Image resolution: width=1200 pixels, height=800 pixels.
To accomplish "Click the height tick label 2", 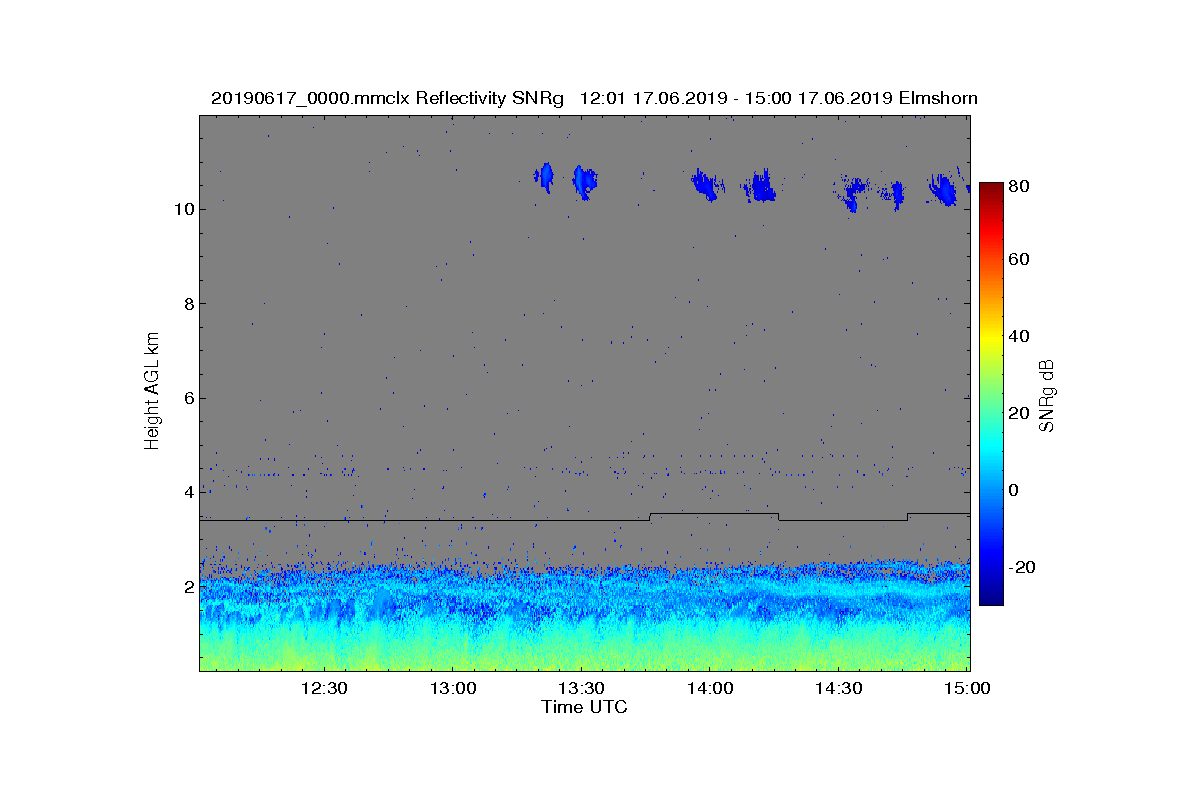I will (x=188, y=587).
